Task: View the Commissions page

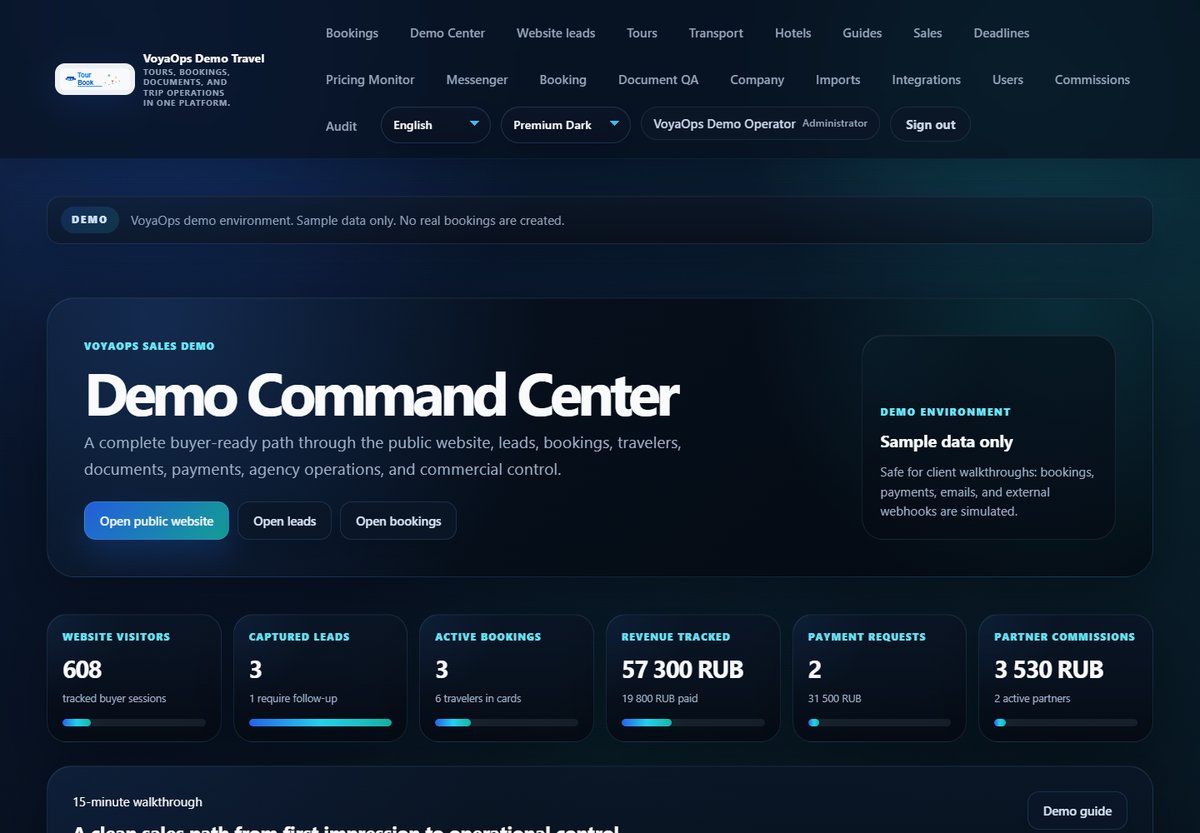Action: [1092, 80]
